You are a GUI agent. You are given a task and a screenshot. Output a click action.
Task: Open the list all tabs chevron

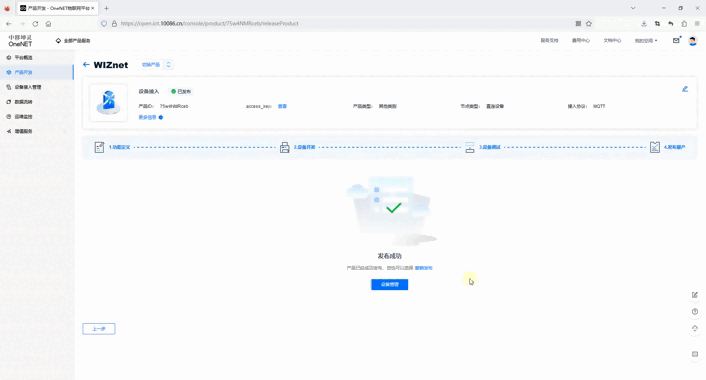633,8
